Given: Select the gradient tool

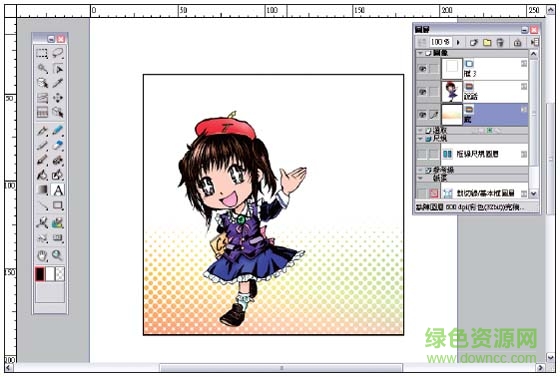Looking at the screenshot, I should (42, 190).
